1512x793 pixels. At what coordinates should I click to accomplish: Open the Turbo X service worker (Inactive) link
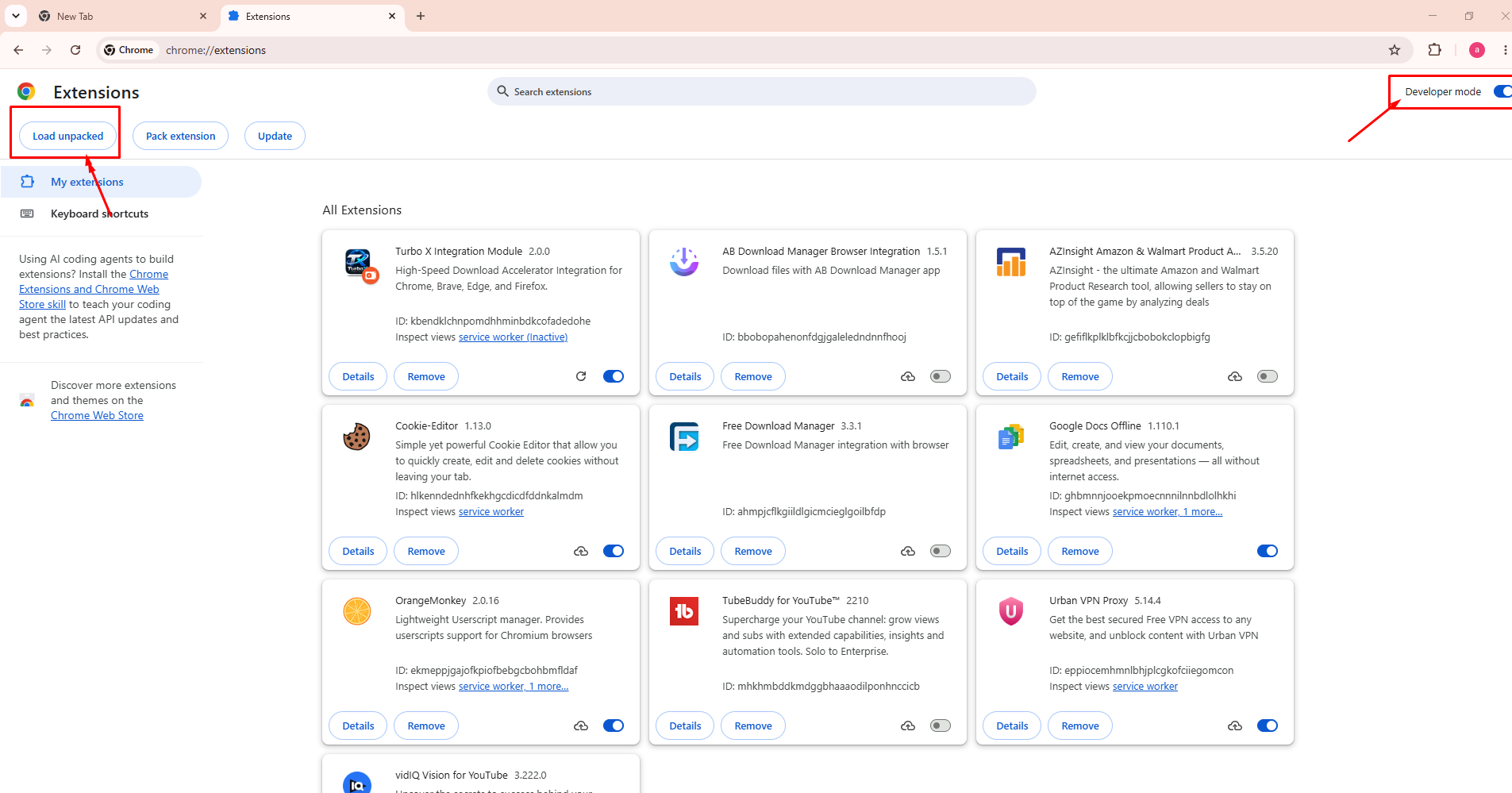point(513,337)
